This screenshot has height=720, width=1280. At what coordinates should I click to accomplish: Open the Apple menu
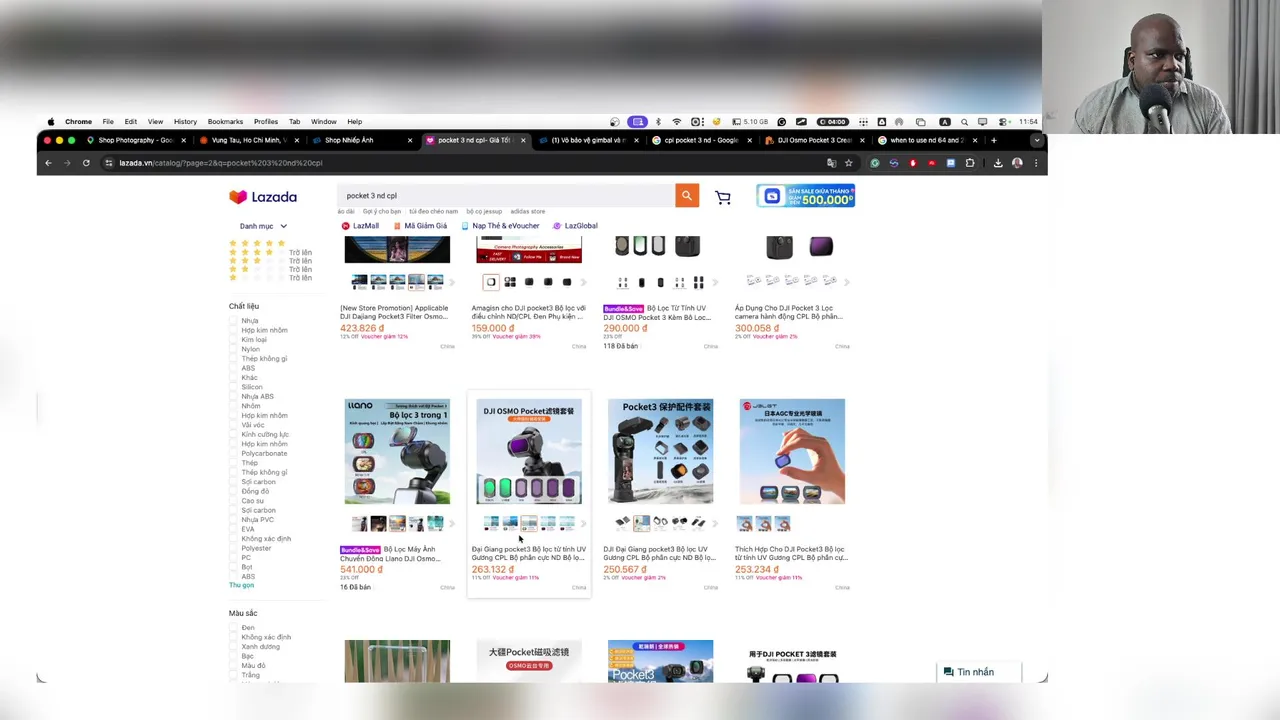tap(50, 122)
